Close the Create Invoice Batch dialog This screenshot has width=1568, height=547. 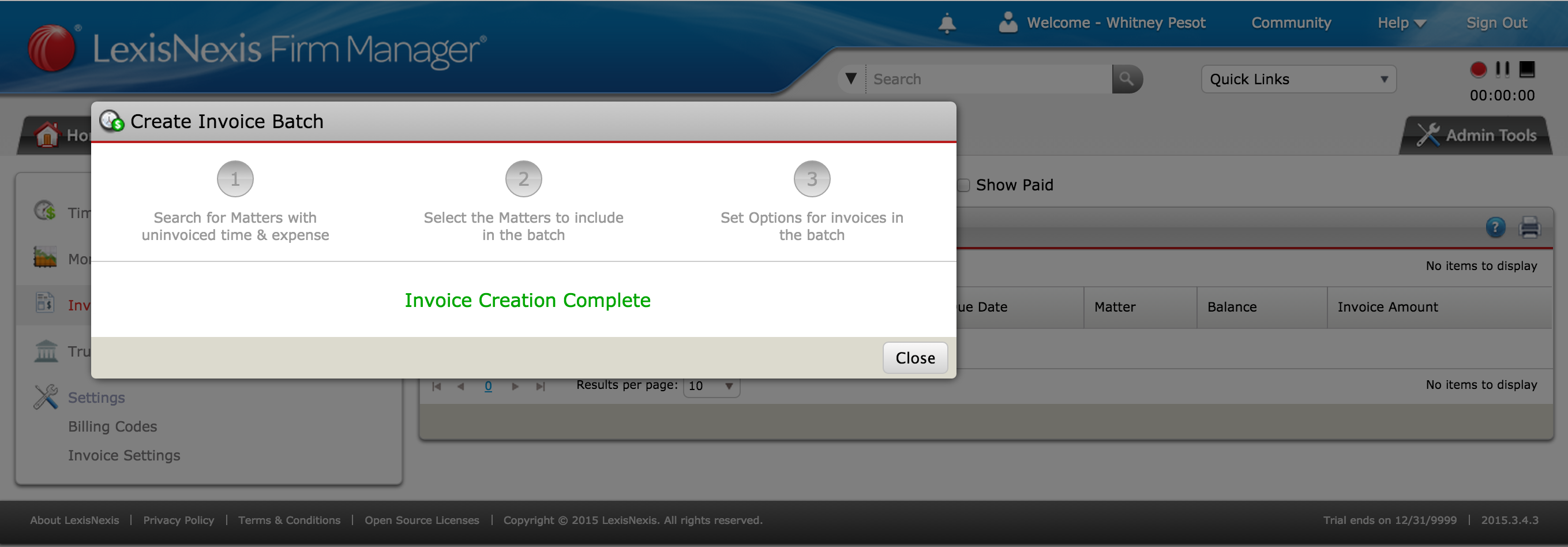(x=915, y=358)
